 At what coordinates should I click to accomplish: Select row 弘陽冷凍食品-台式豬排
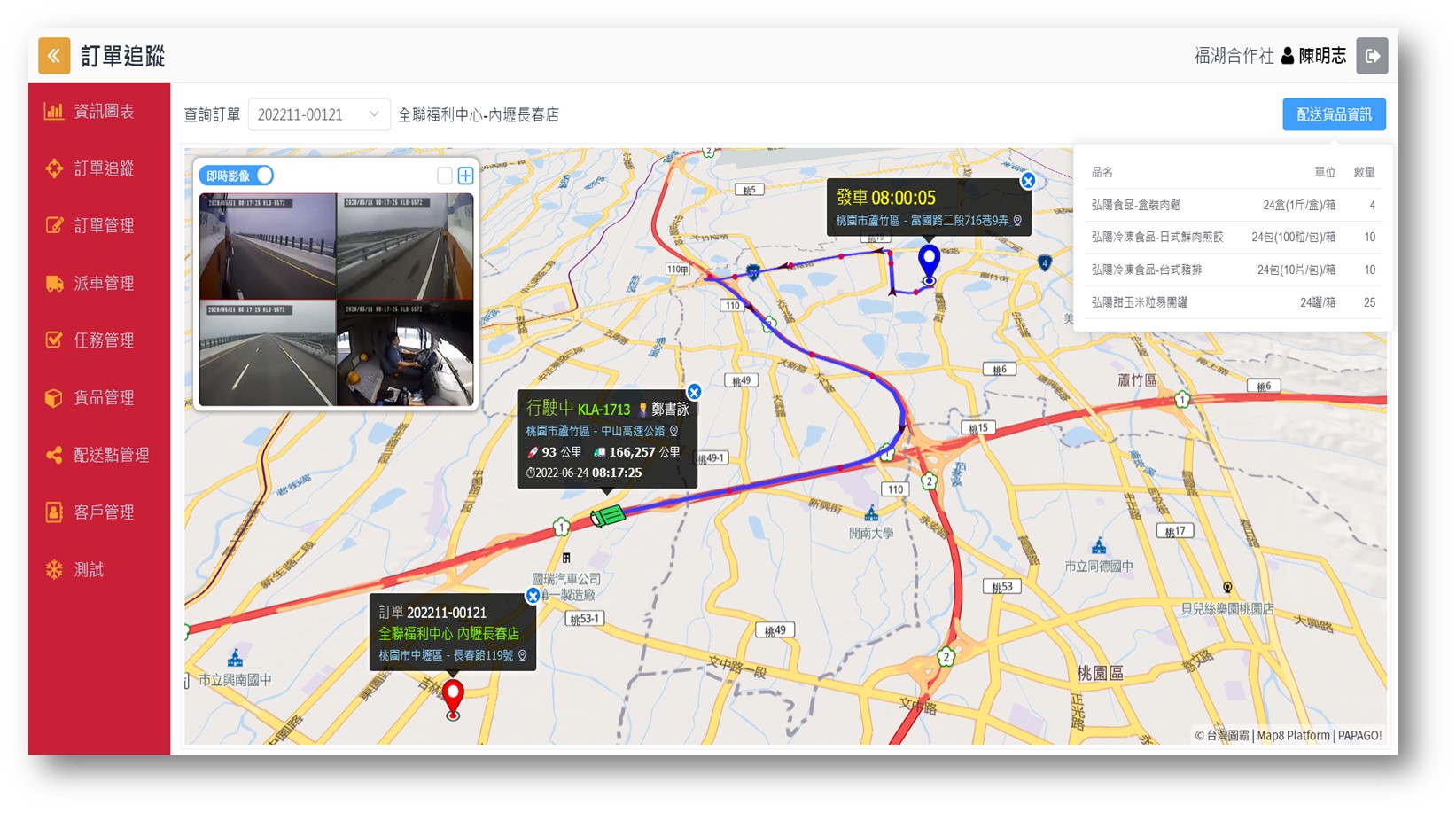coord(1233,270)
